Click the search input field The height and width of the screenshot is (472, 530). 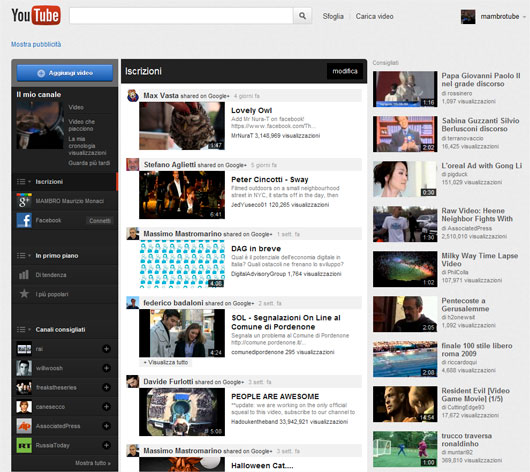(181, 16)
